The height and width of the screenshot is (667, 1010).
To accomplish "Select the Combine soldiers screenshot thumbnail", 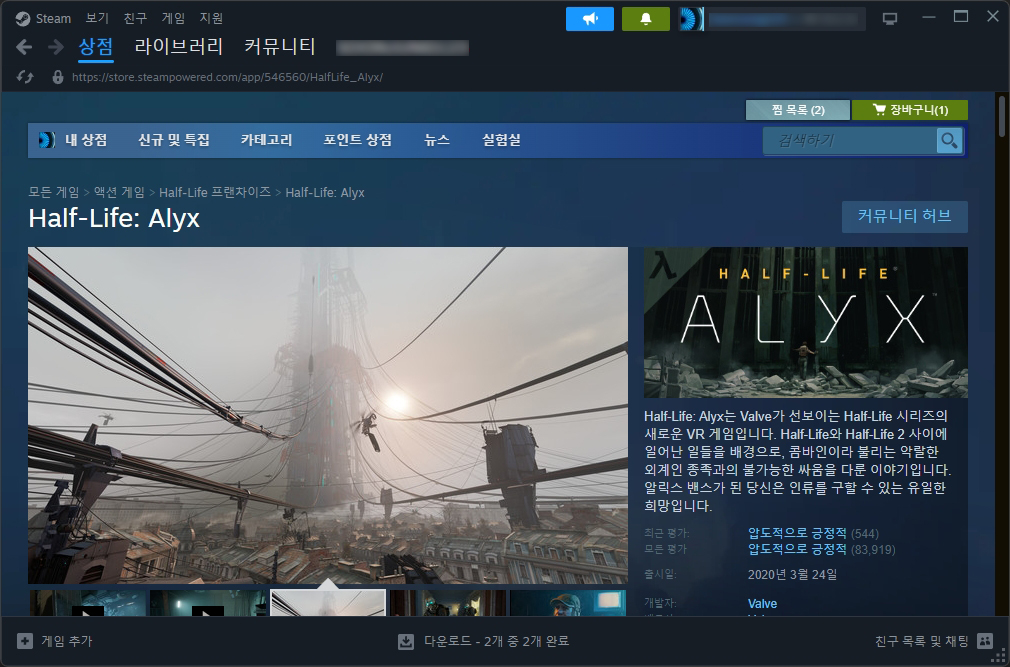I will pyautogui.click(x=448, y=603).
